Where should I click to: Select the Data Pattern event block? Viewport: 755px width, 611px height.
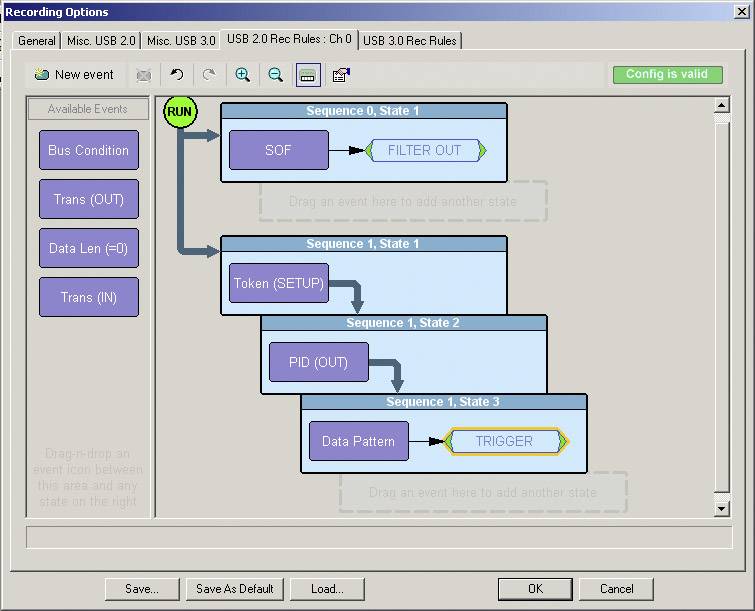pos(358,441)
